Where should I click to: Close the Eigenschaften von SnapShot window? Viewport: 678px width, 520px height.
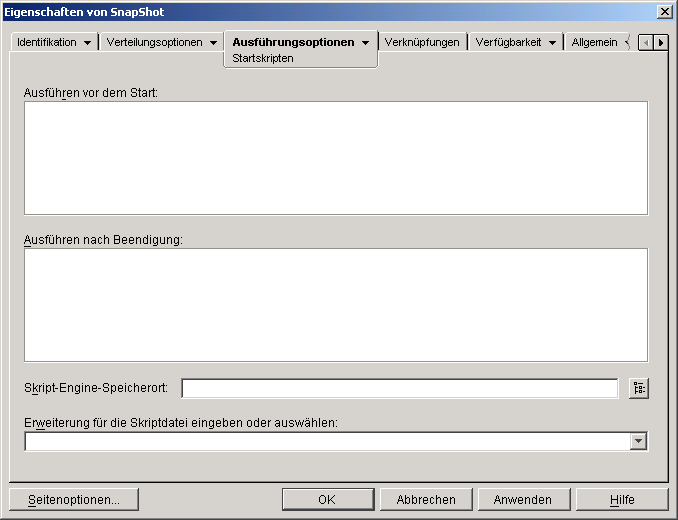tap(665, 12)
